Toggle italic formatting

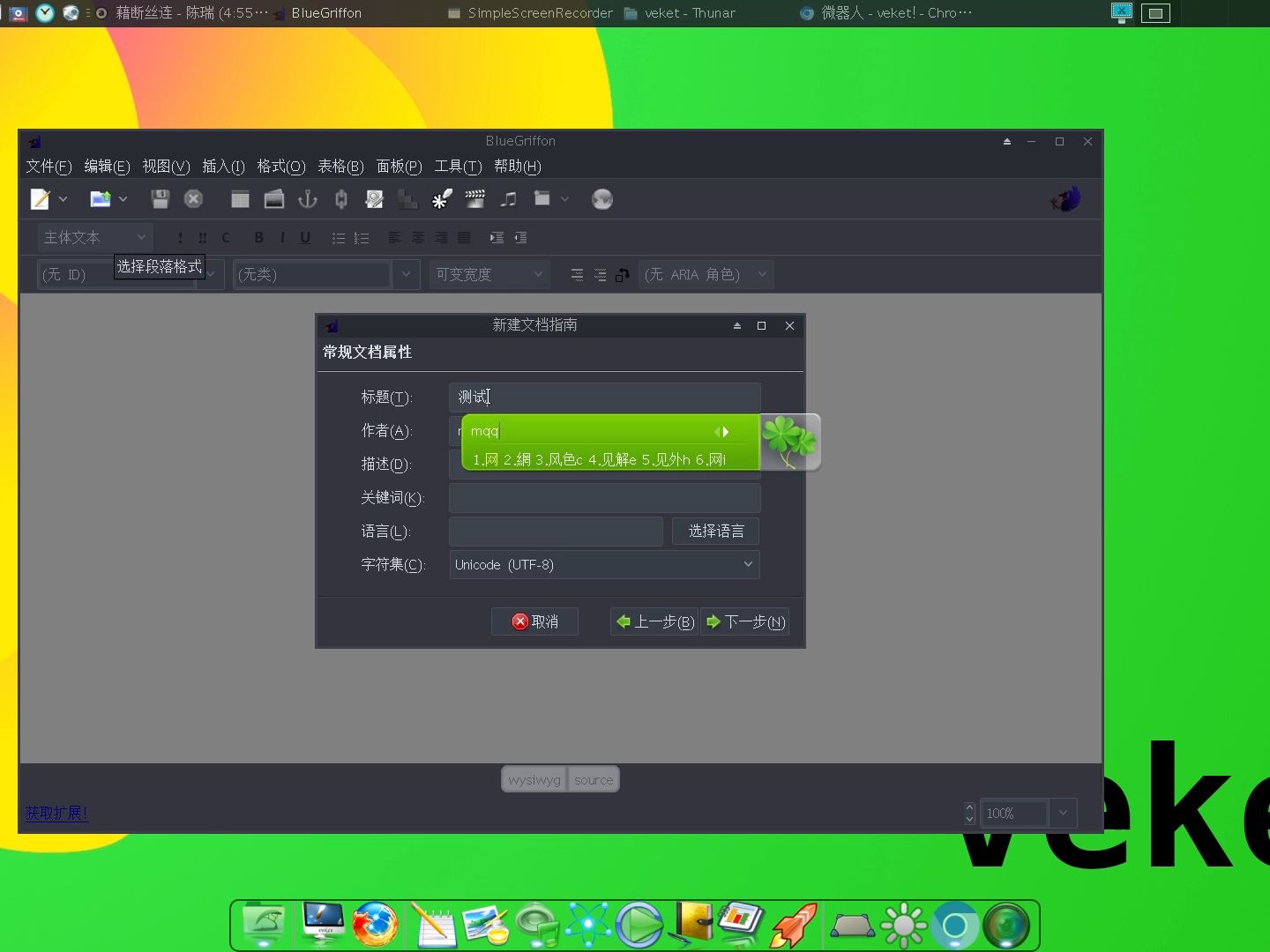pos(281,237)
